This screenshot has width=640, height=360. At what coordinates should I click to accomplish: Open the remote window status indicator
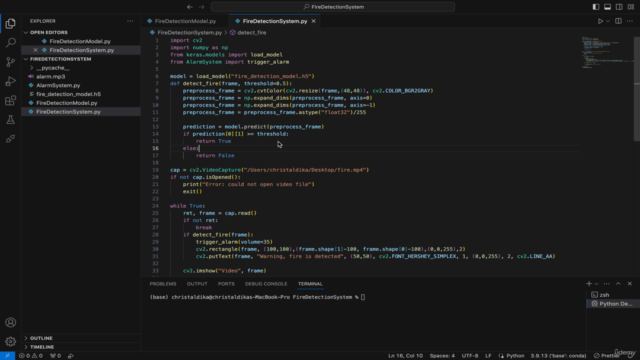(7, 356)
